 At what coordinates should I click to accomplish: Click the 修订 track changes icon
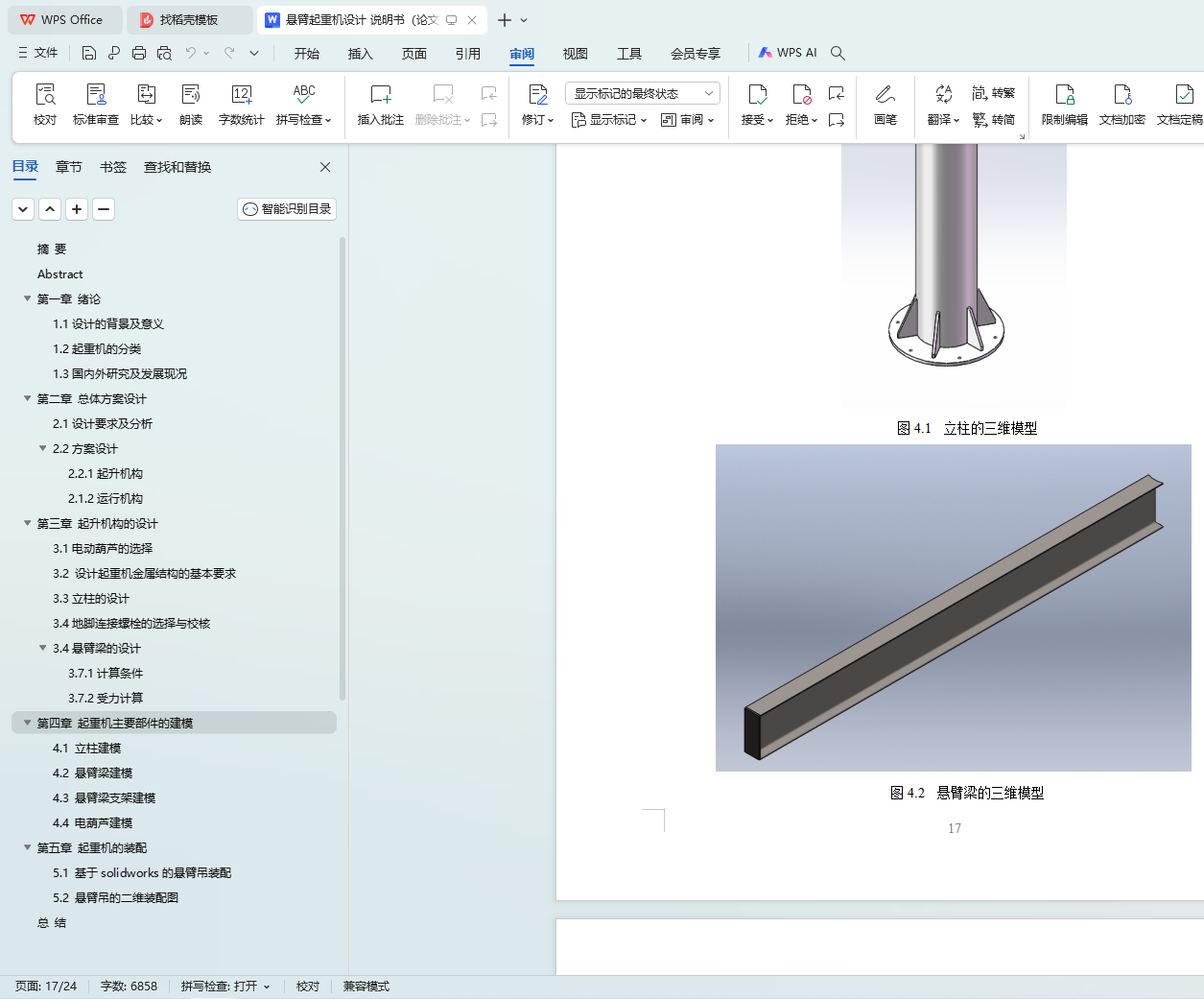[x=538, y=105]
